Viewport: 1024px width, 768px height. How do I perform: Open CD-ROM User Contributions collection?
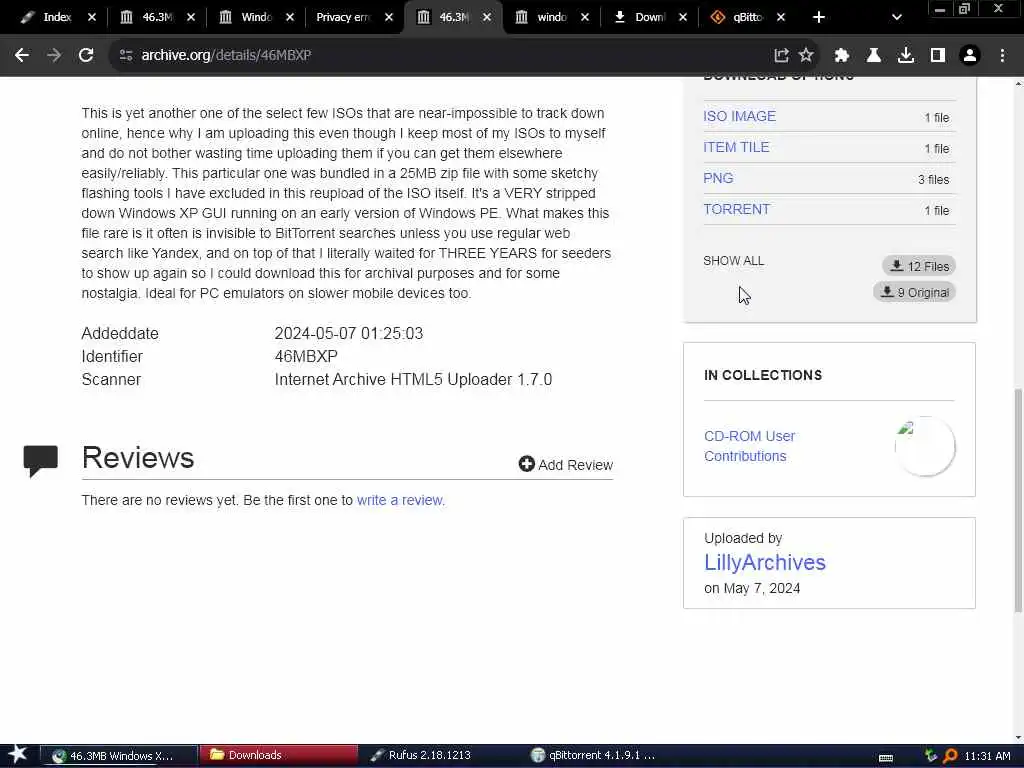point(749,446)
